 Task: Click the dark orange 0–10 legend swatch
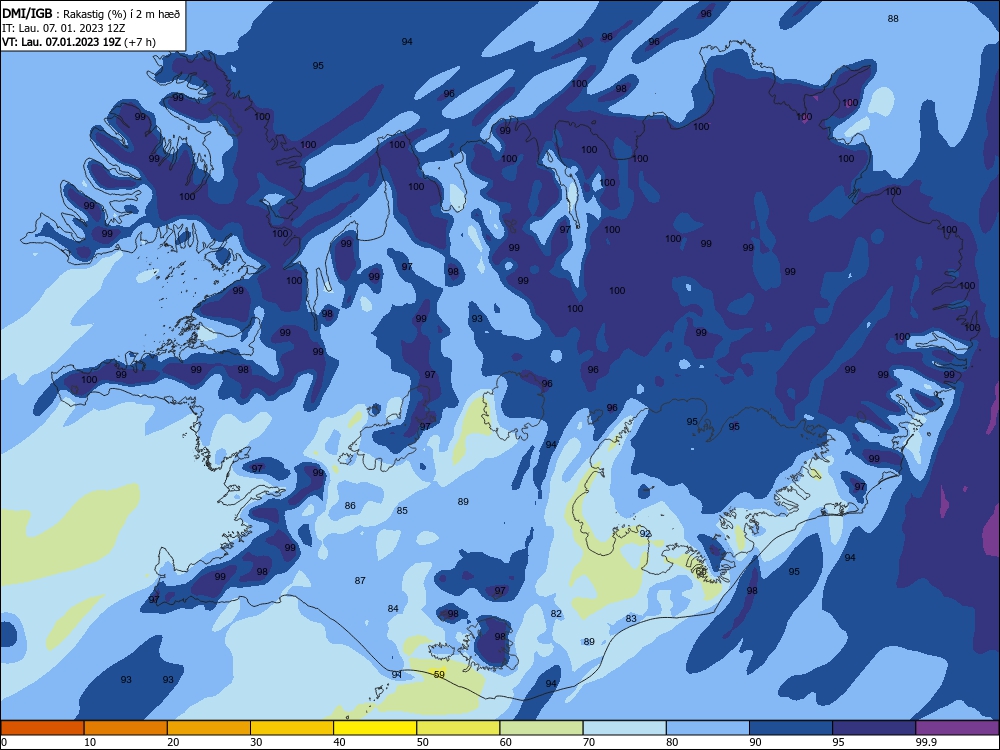click(x=42, y=728)
